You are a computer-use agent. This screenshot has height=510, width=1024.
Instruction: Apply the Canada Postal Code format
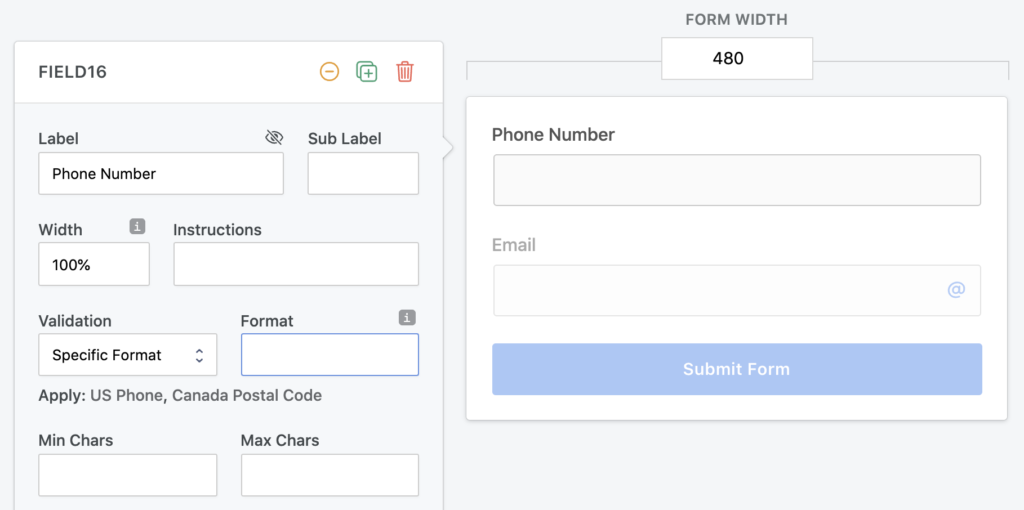pos(247,396)
